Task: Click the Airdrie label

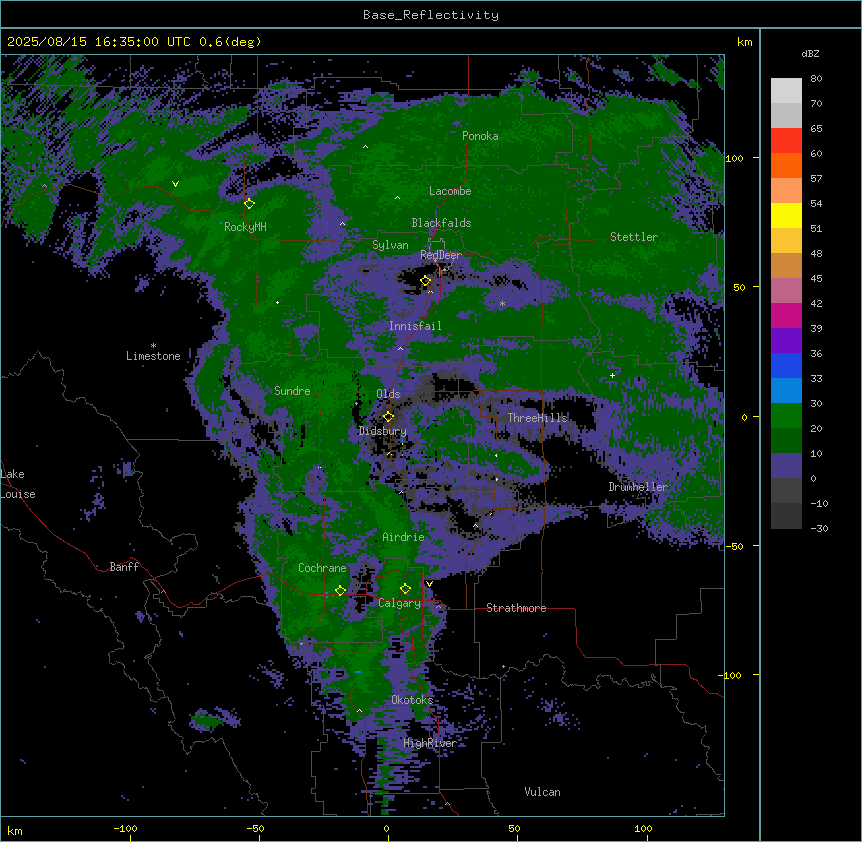Action: click(x=404, y=537)
